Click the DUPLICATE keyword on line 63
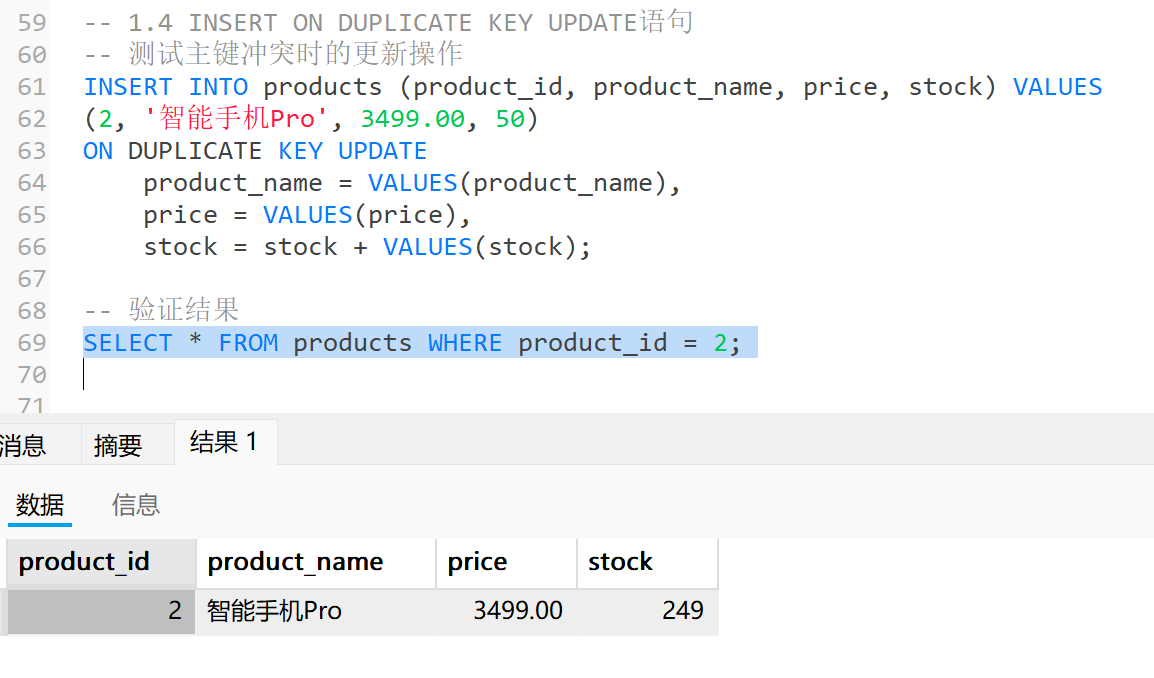1154x678 pixels. (x=195, y=151)
